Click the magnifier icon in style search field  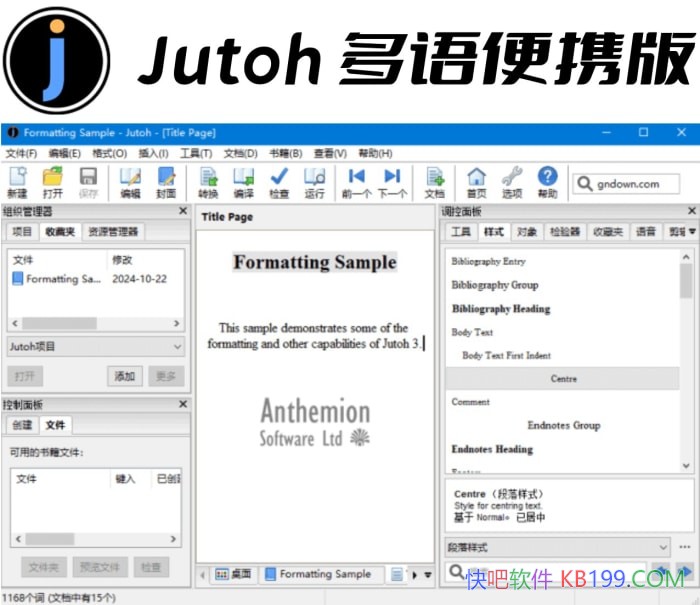point(457,572)
